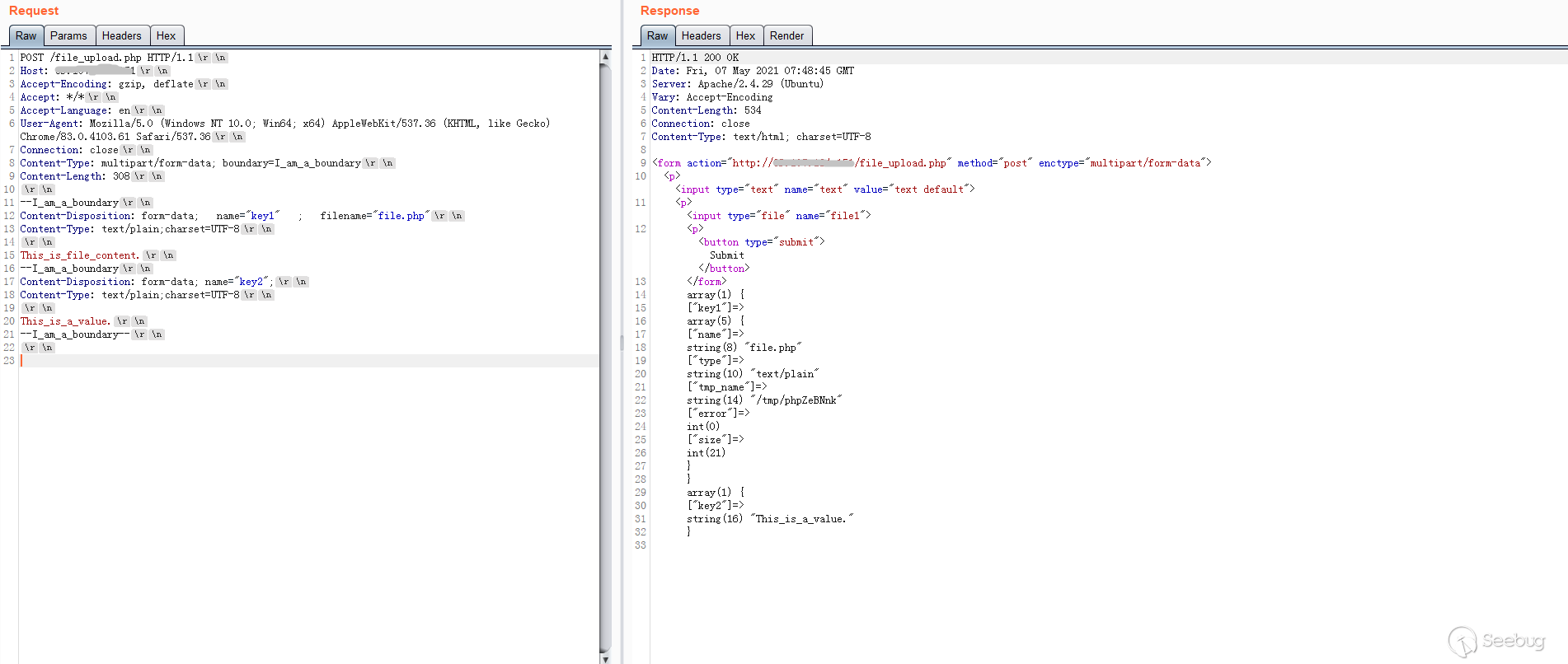Click the POST /file_upload.php request line
This screenshot has height=664, width=1568.
click(x=106, y=58)
